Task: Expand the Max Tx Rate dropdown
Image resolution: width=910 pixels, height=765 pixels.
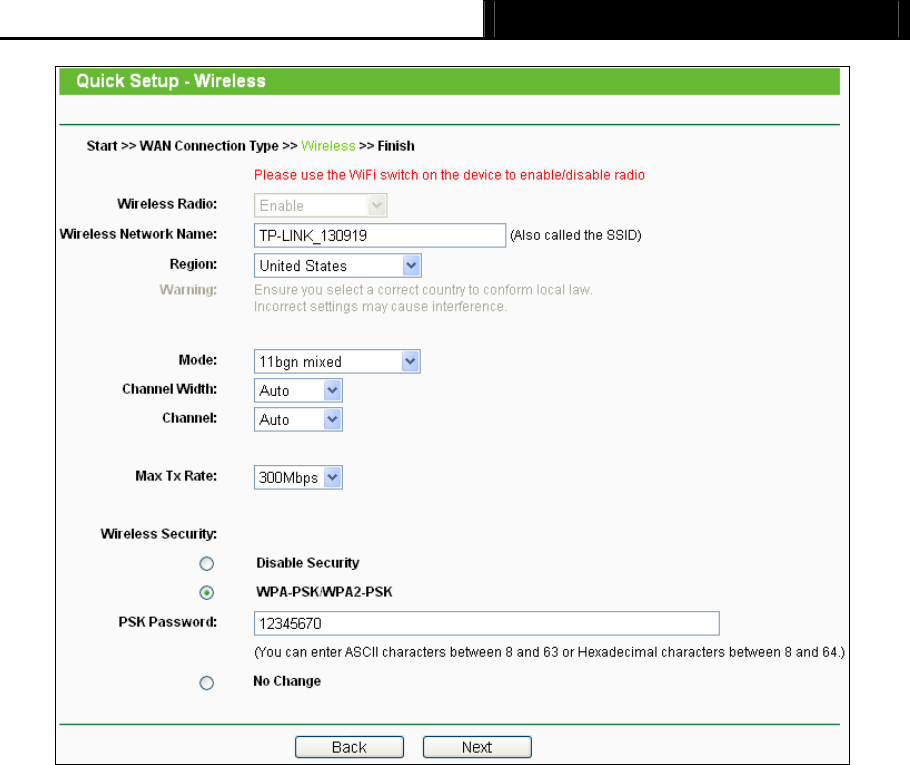Action: tap(298, 478)
